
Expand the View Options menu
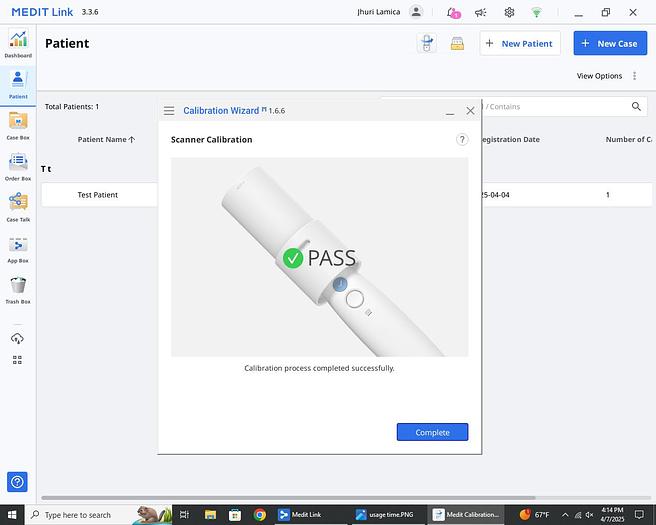pos(606,76)
